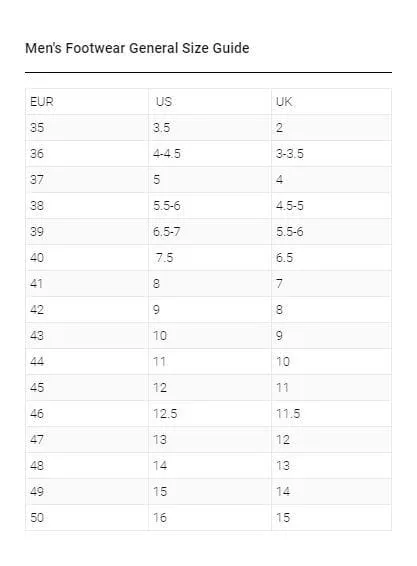Click the EUR 35 cell
Screen dimensions: 417x566
[87, 128]
